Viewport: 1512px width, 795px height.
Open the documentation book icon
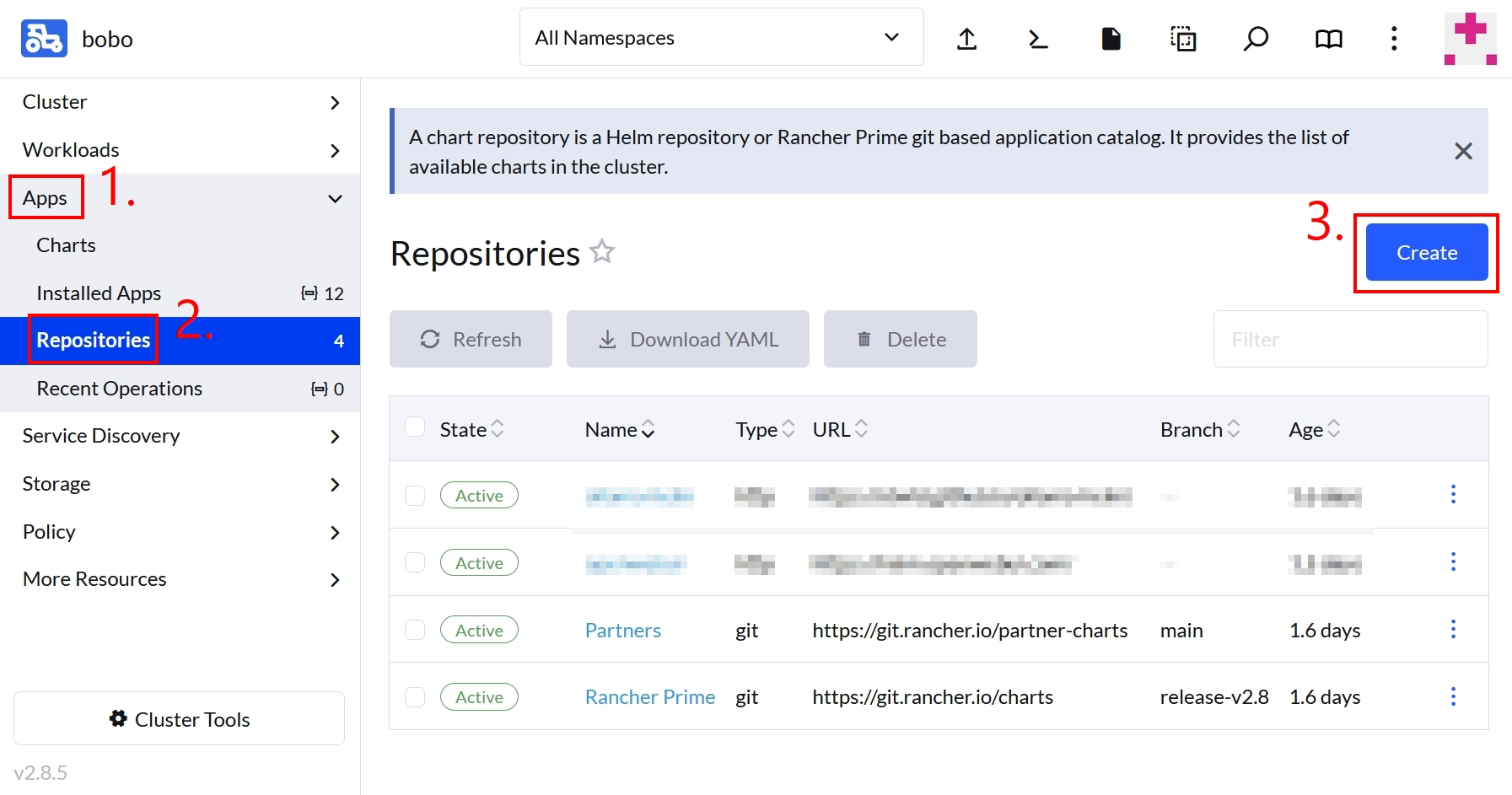[1329, 39]
